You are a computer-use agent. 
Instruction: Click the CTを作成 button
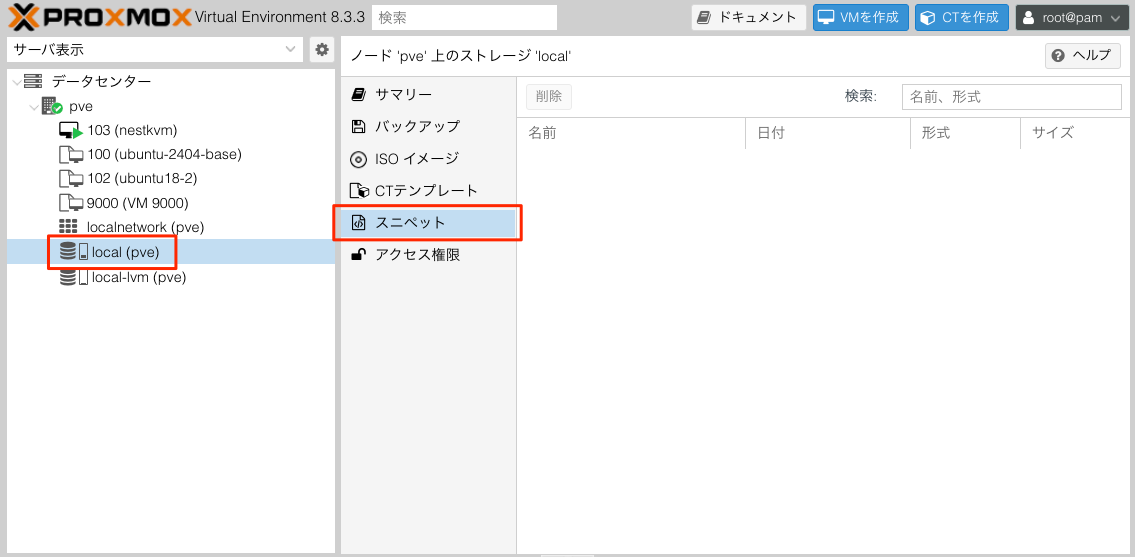tap(962, 17)
